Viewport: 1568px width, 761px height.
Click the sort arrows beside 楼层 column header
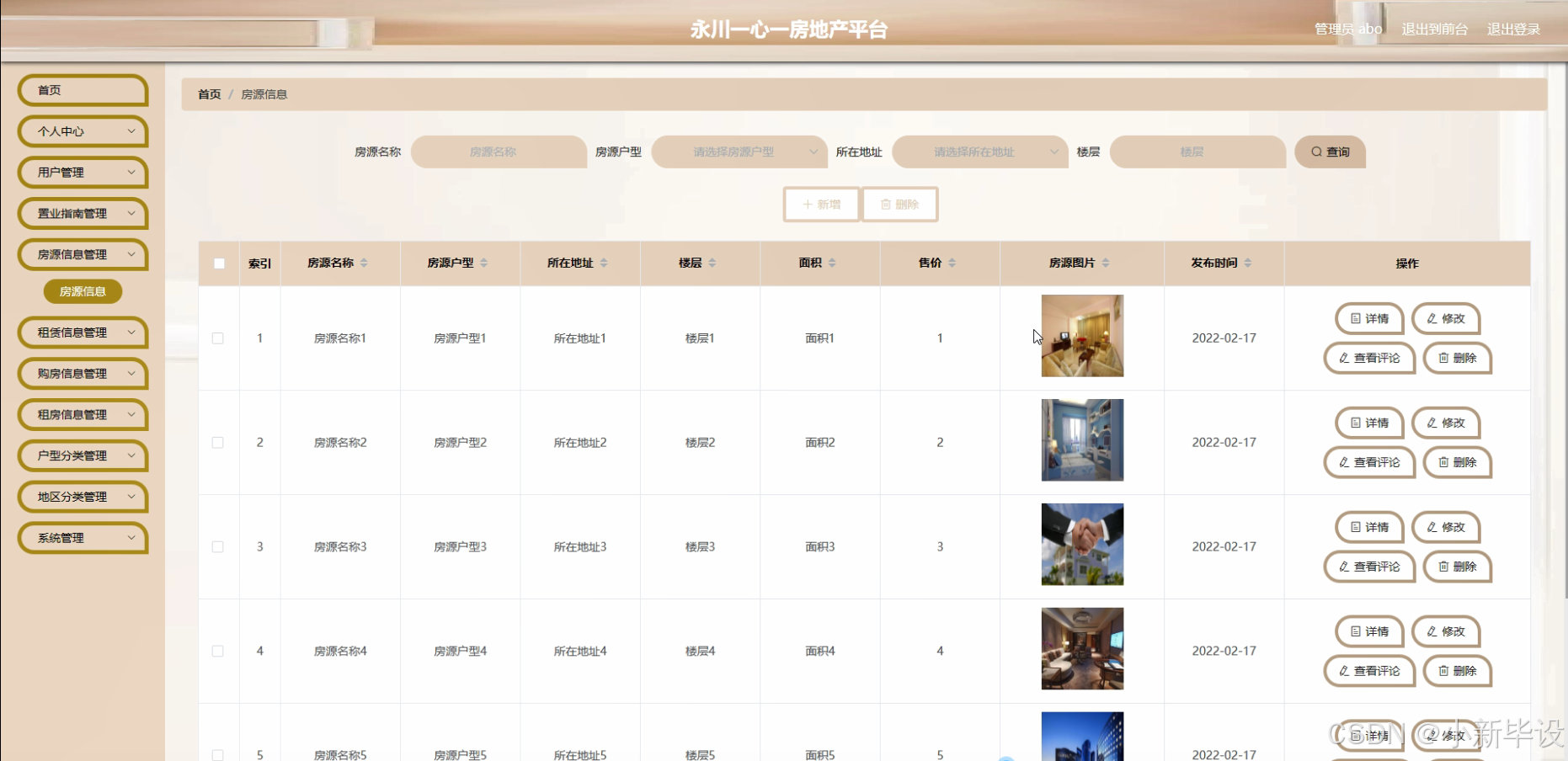(712, 263)
